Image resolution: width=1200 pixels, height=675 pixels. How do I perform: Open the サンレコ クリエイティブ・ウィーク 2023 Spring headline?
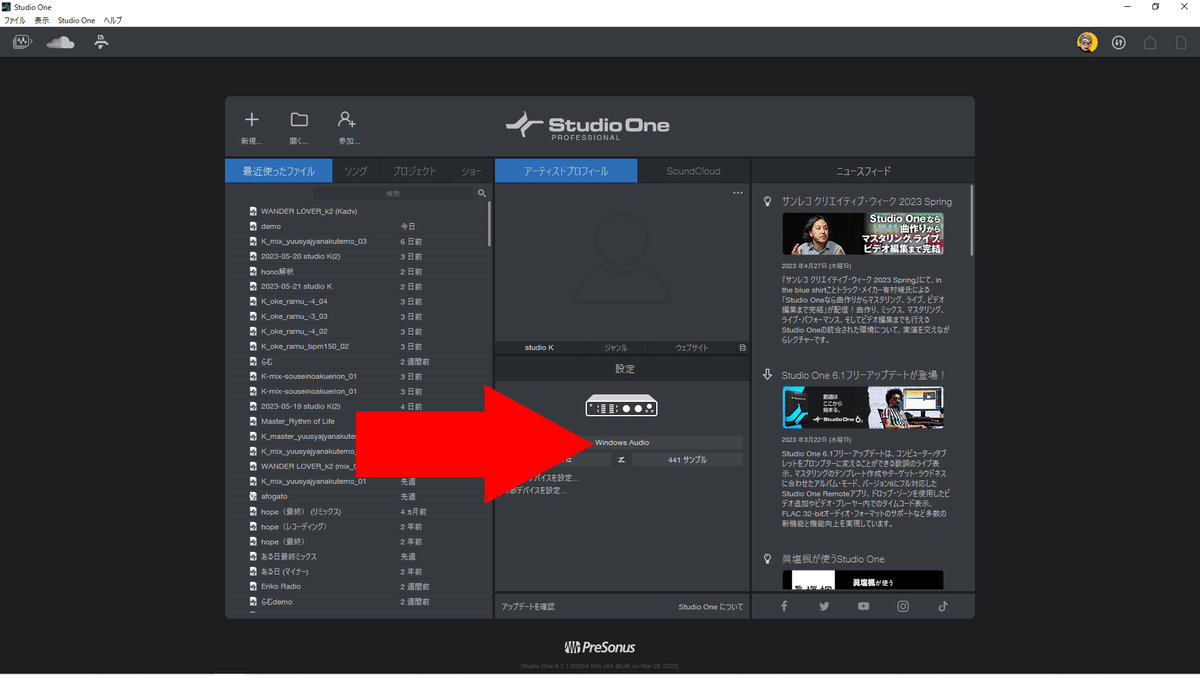(866, 201)
